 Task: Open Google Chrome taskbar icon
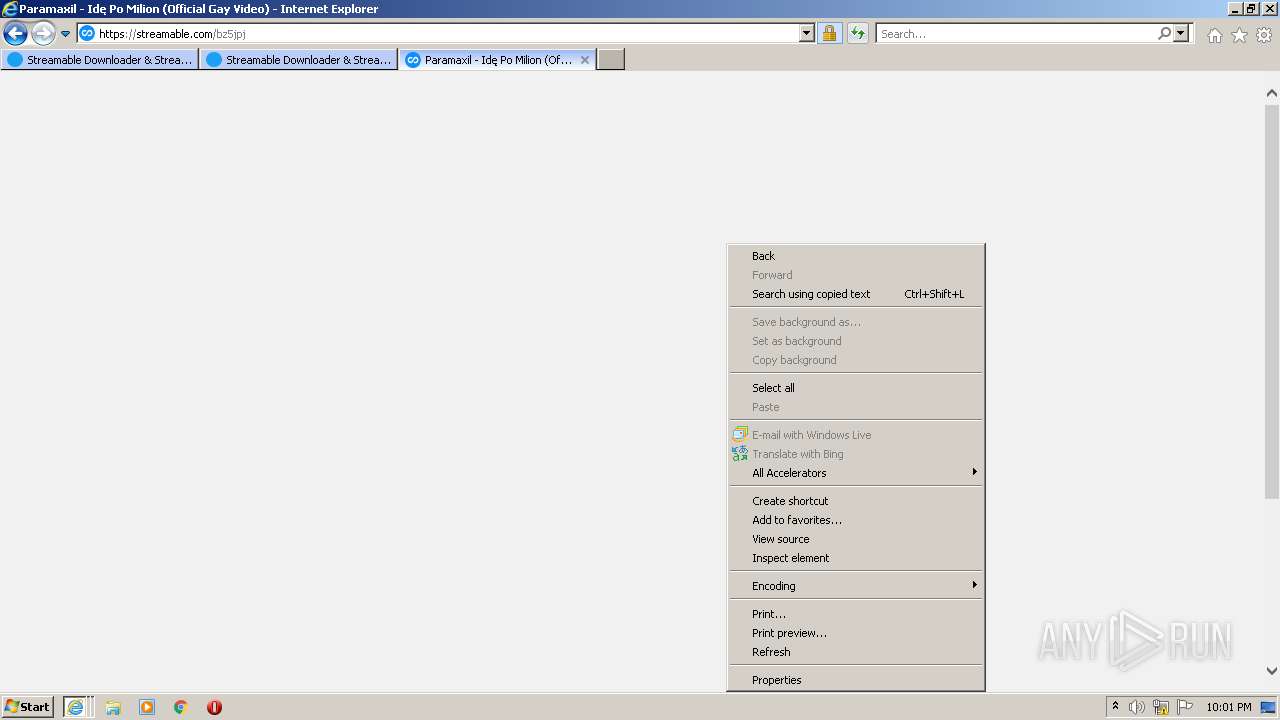tap(181, 707)
